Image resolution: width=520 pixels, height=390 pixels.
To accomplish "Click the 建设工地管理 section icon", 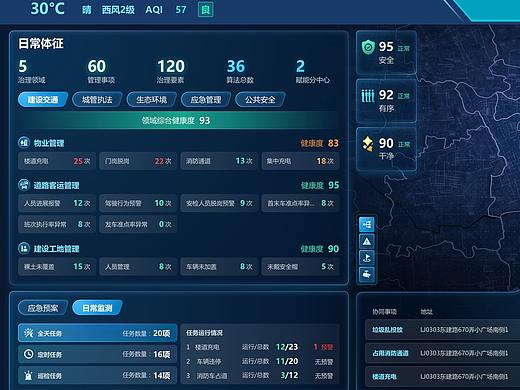I will (x=24, y=248).
